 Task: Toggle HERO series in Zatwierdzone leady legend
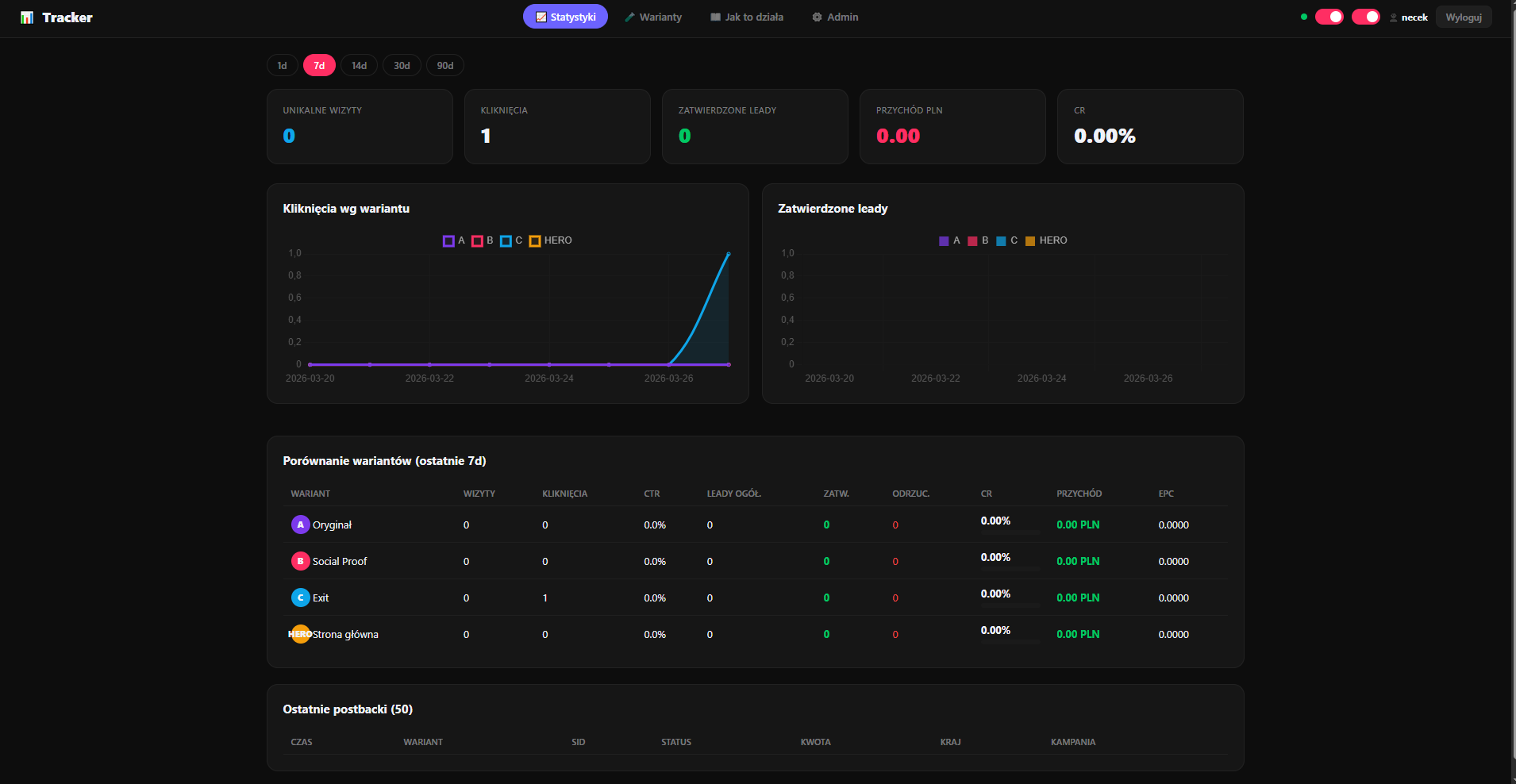coord(1045,240)
